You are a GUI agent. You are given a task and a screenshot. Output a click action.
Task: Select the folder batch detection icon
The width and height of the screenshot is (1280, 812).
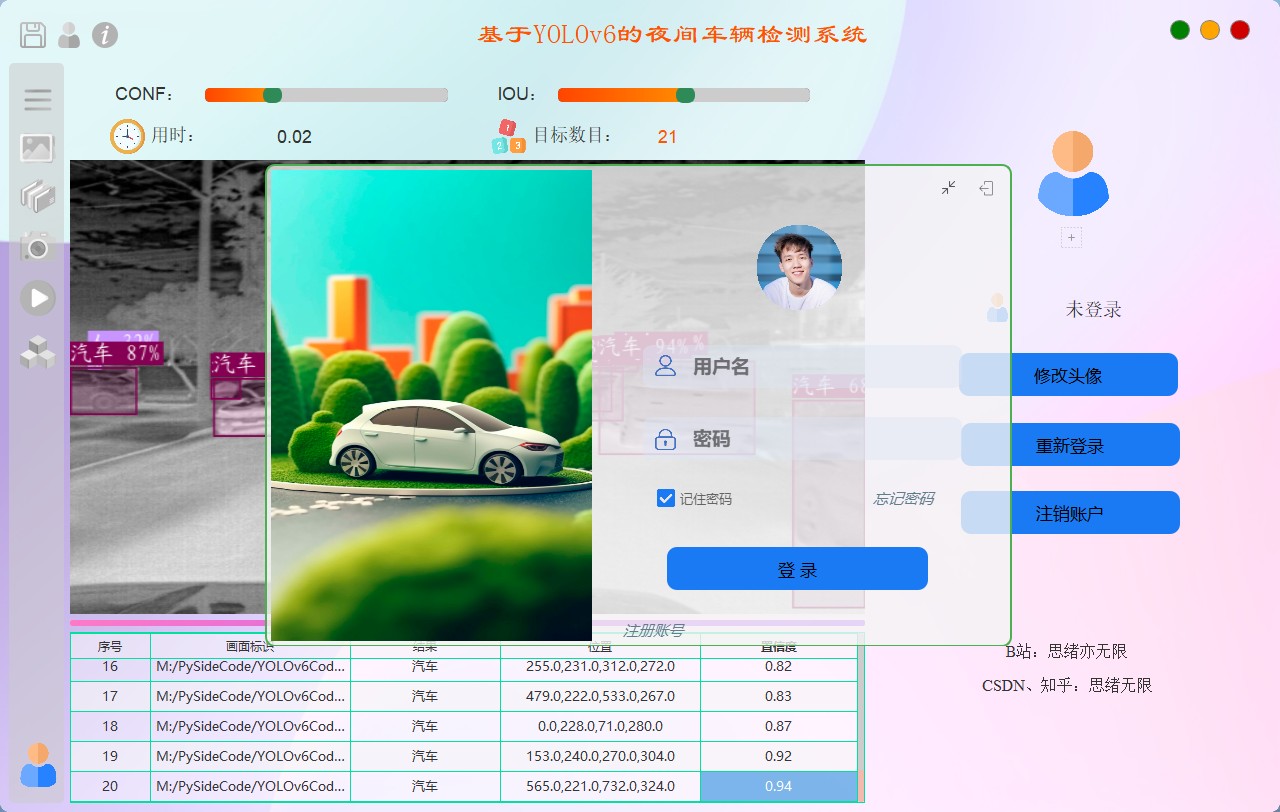pos(37,196)
